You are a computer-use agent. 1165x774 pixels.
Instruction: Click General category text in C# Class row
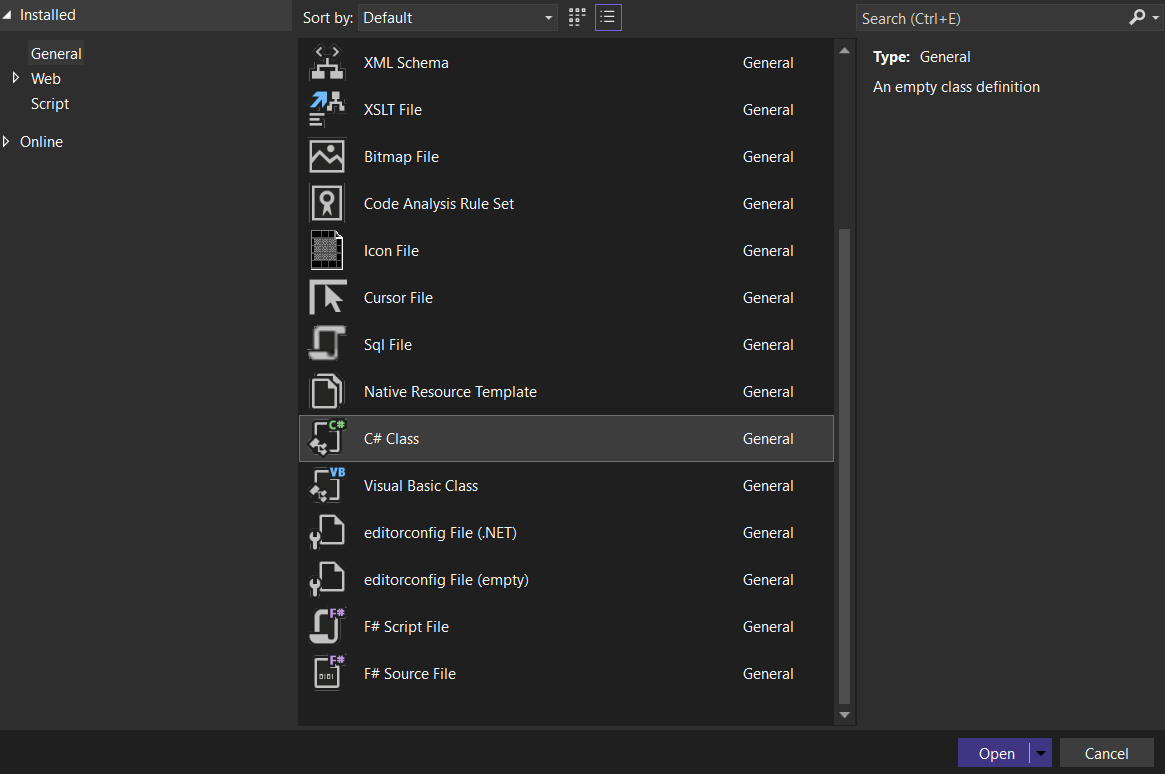(x=768, y=439)
